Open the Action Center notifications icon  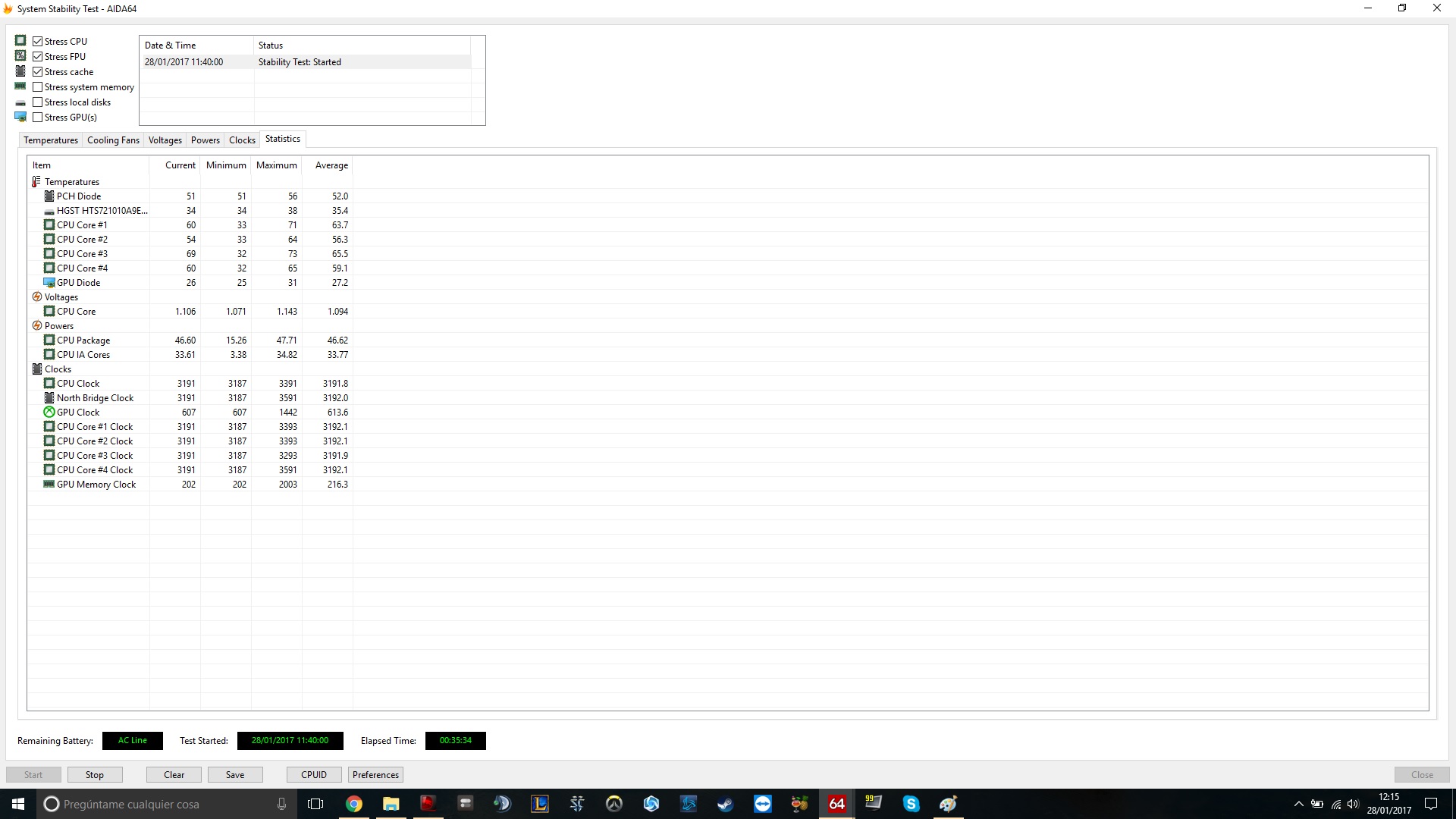click(x=1431, y=804)
